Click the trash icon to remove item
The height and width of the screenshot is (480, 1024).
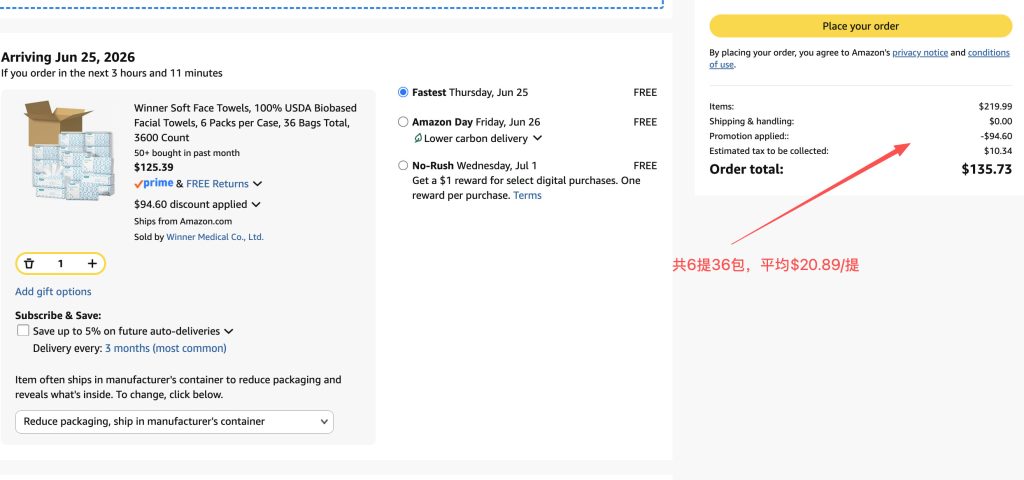click(x=29, y=264)
